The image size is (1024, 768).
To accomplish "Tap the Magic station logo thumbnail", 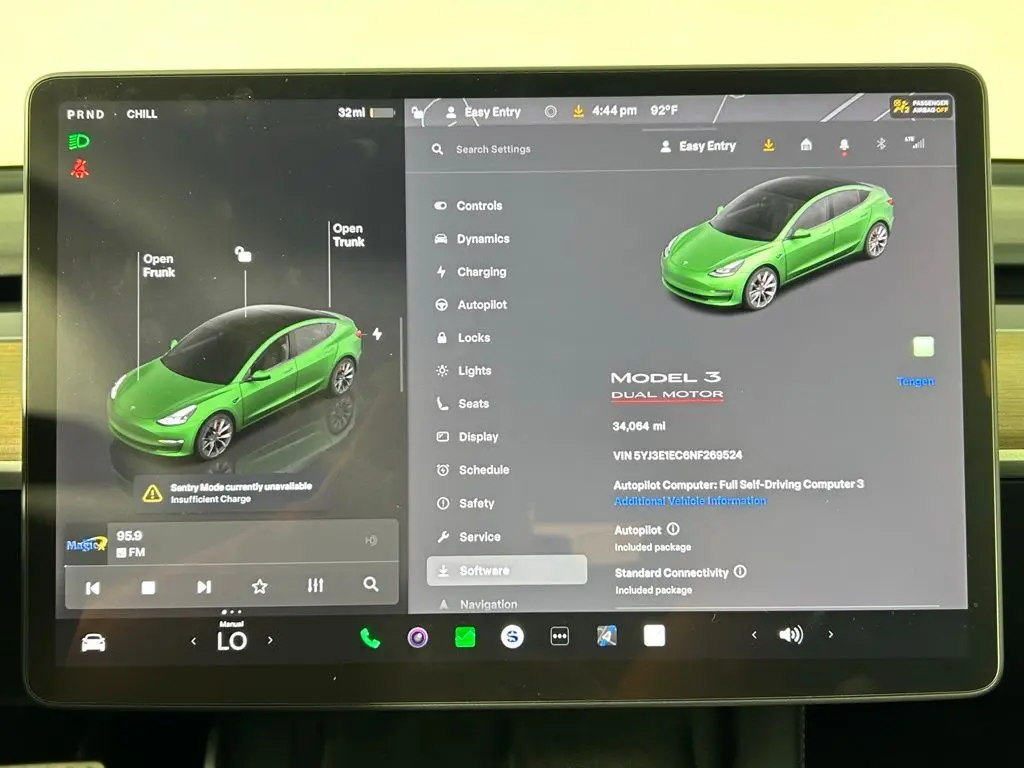I will (86, 544).
